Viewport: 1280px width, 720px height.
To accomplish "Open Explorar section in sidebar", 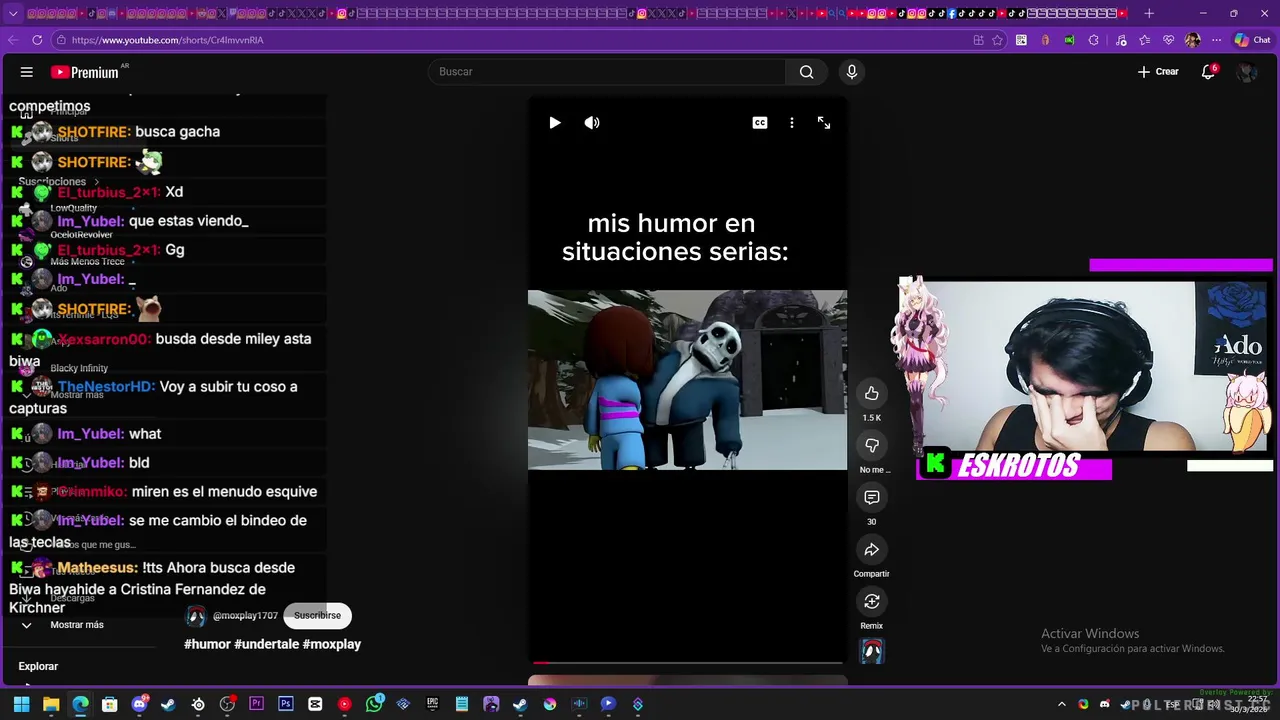I will pos(38,666).
